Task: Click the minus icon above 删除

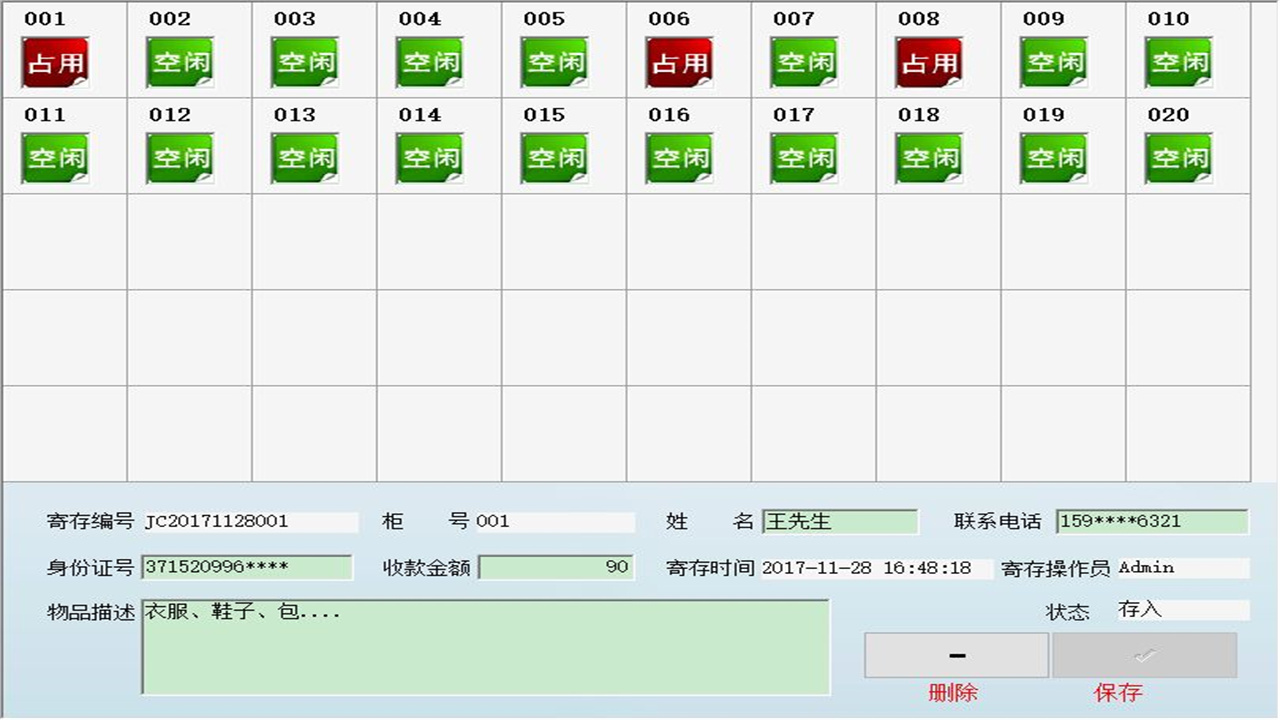Action: (957, 655)
